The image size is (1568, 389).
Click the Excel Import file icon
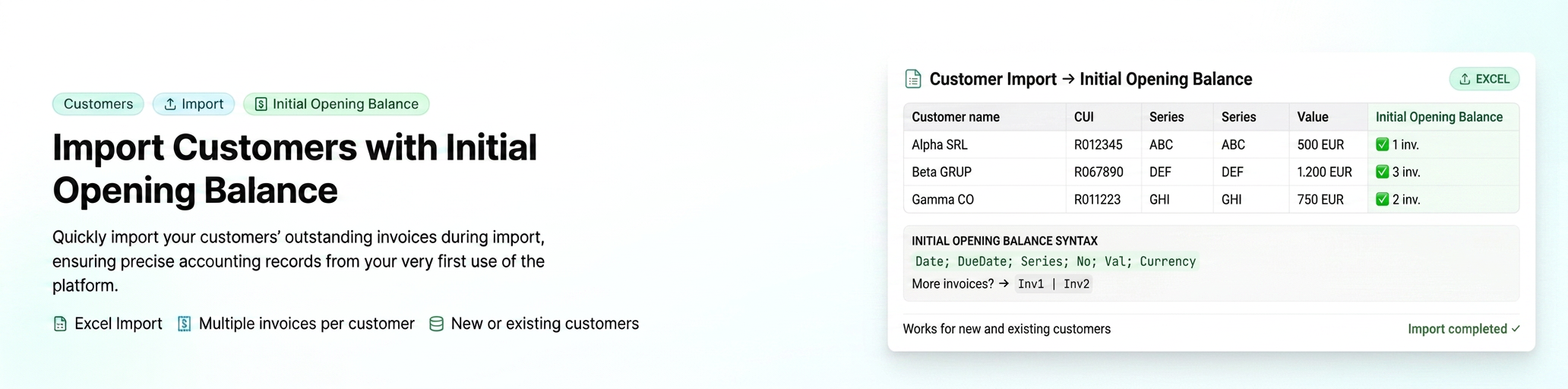pos(60,324)
